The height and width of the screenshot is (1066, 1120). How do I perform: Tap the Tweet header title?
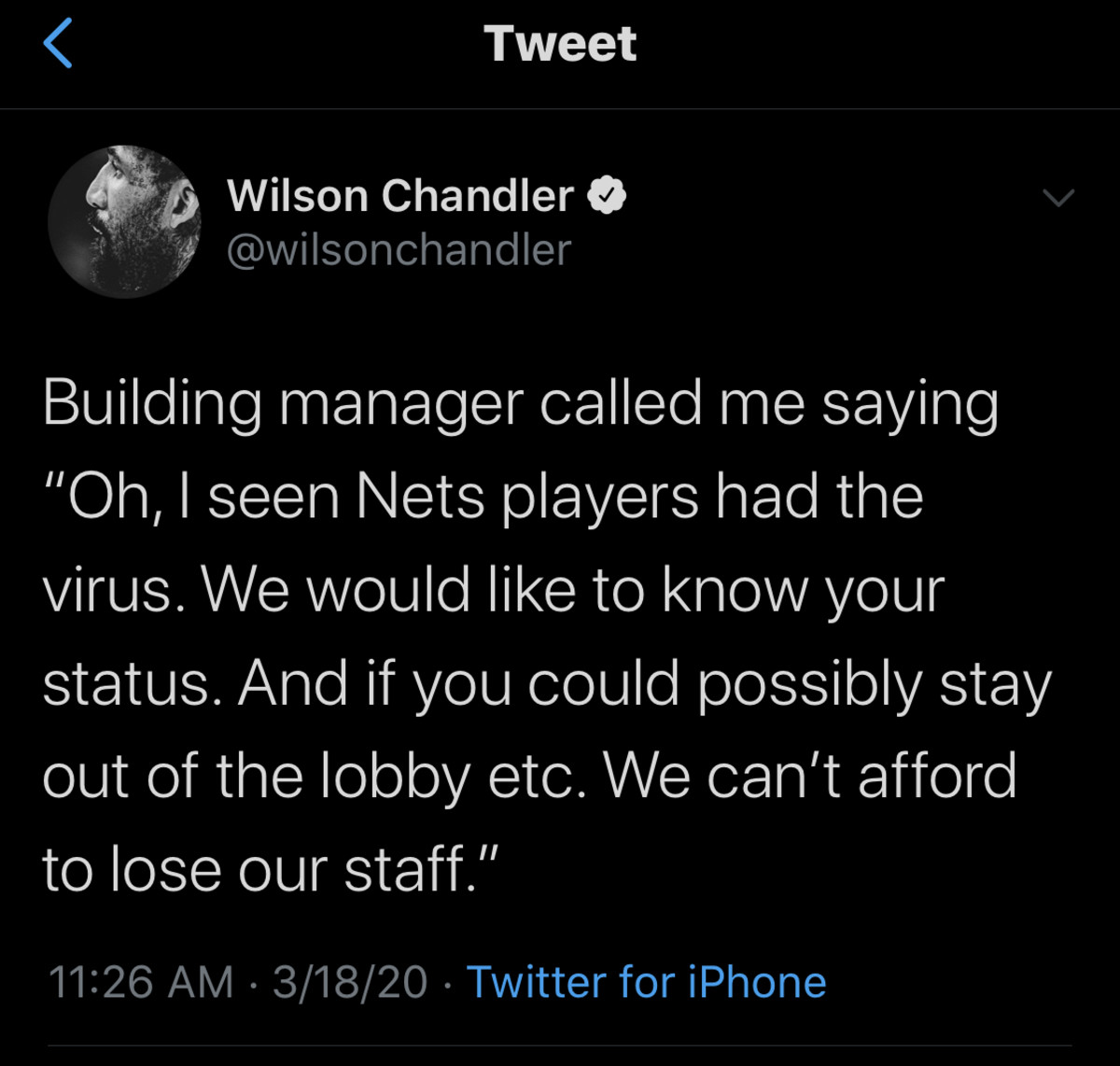point(560,44)
